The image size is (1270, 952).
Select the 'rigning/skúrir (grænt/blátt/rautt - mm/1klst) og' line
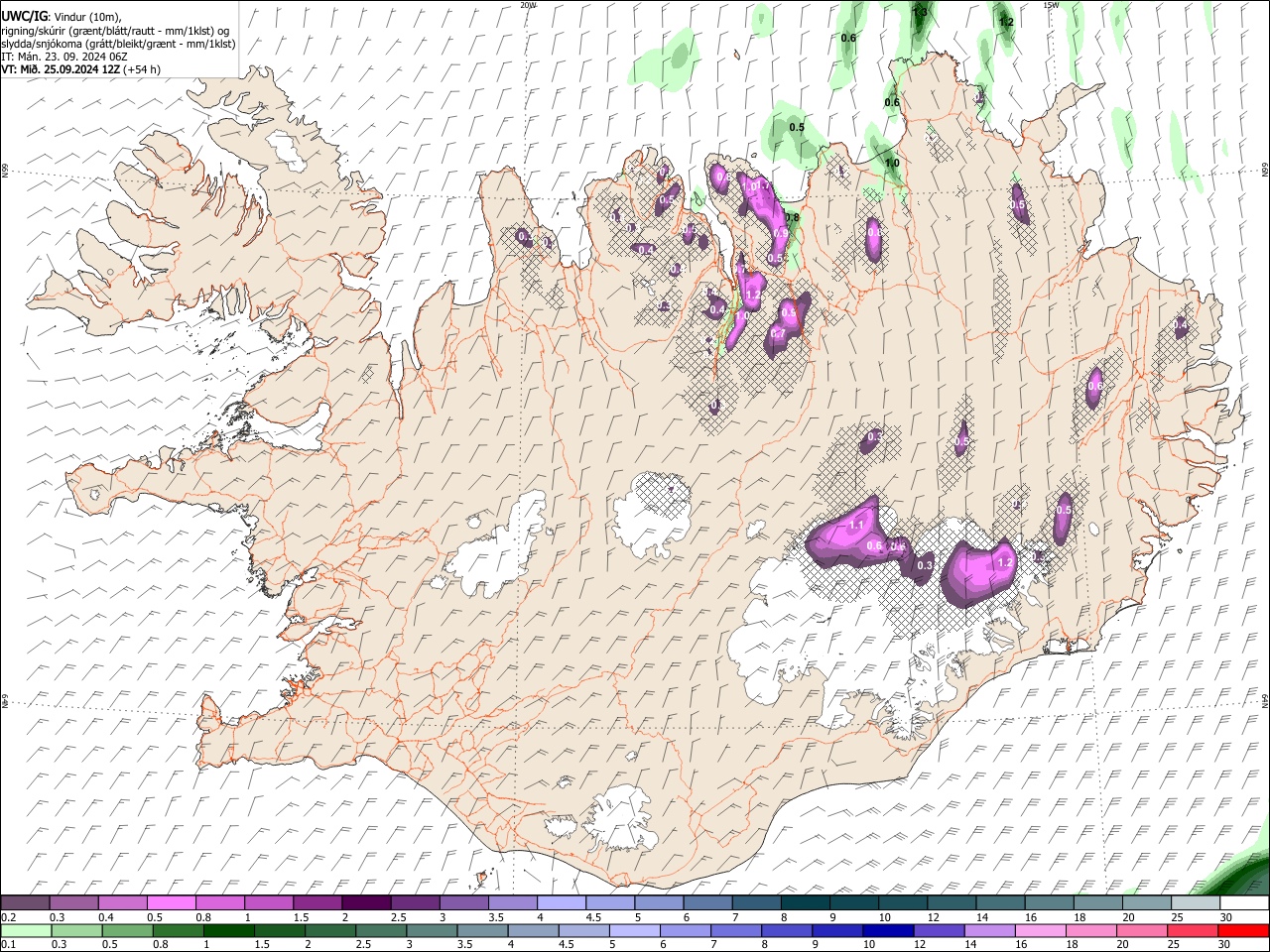pos(116,31)
